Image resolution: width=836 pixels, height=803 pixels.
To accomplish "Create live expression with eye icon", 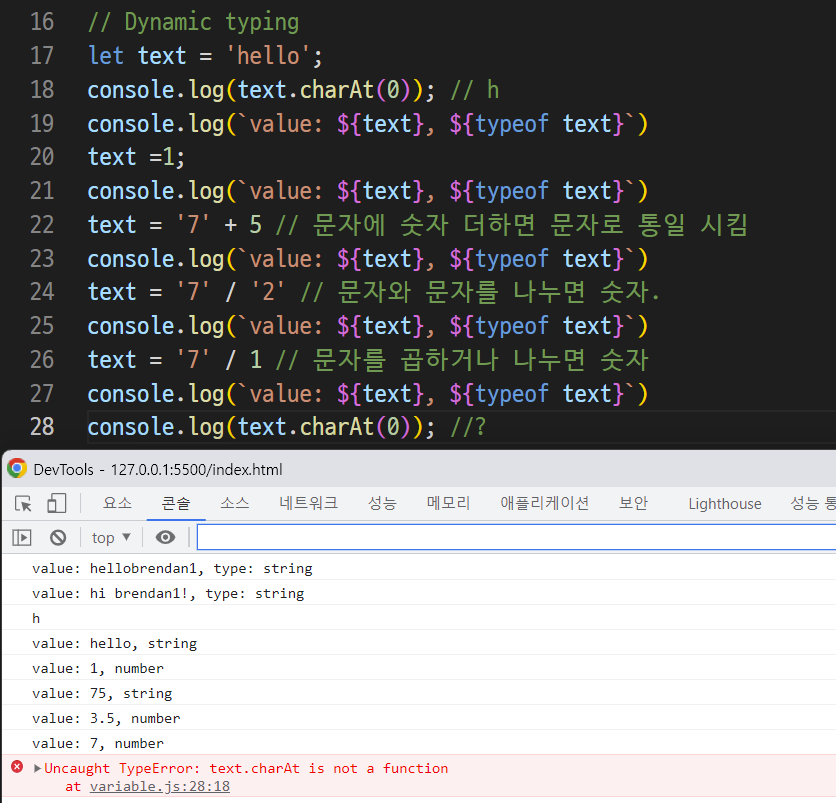I will (165, 537).
